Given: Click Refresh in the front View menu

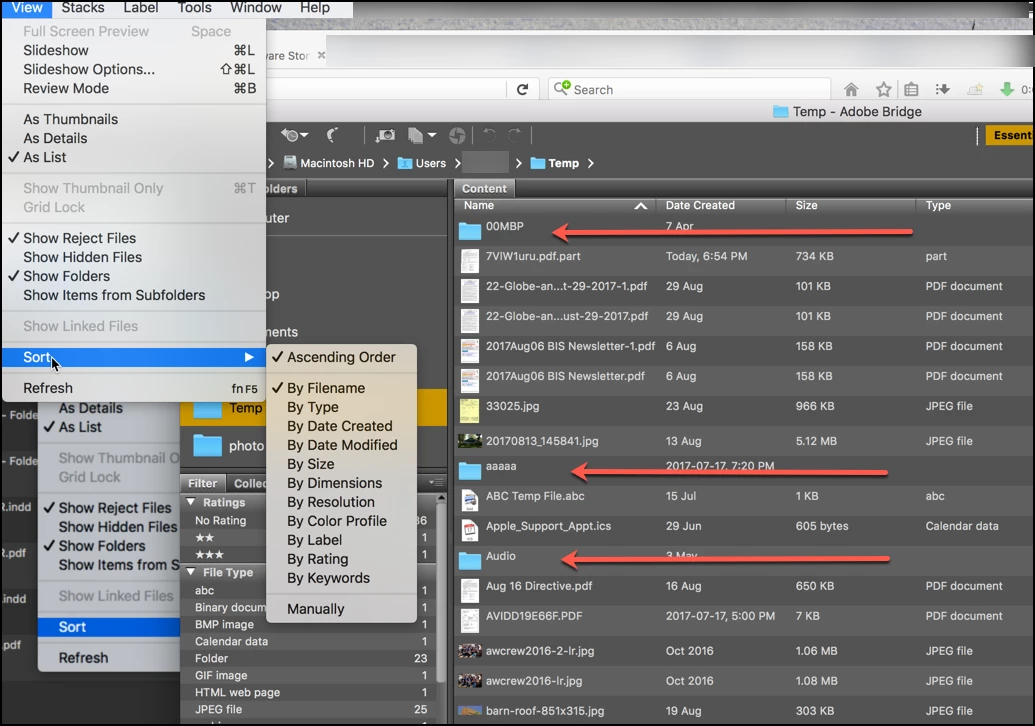Looking at the screenshot, I should coord(48,388).
